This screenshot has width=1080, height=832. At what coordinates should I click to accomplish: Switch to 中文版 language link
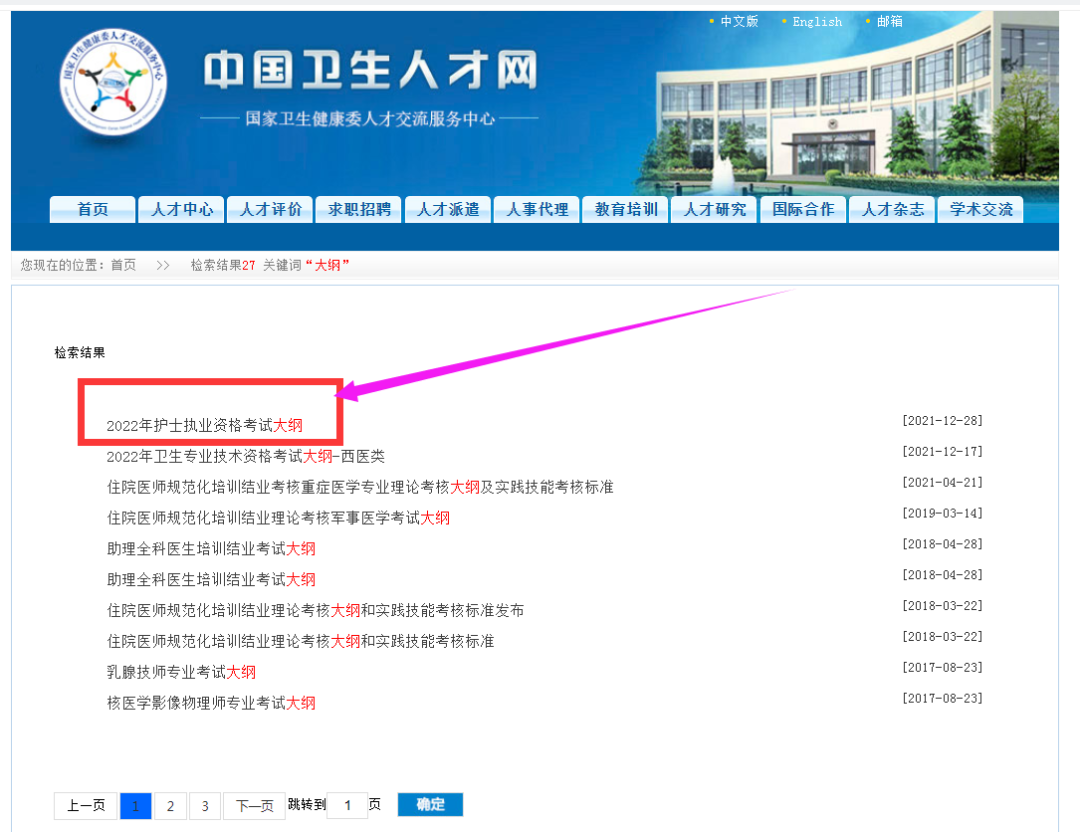pos(739,21)
